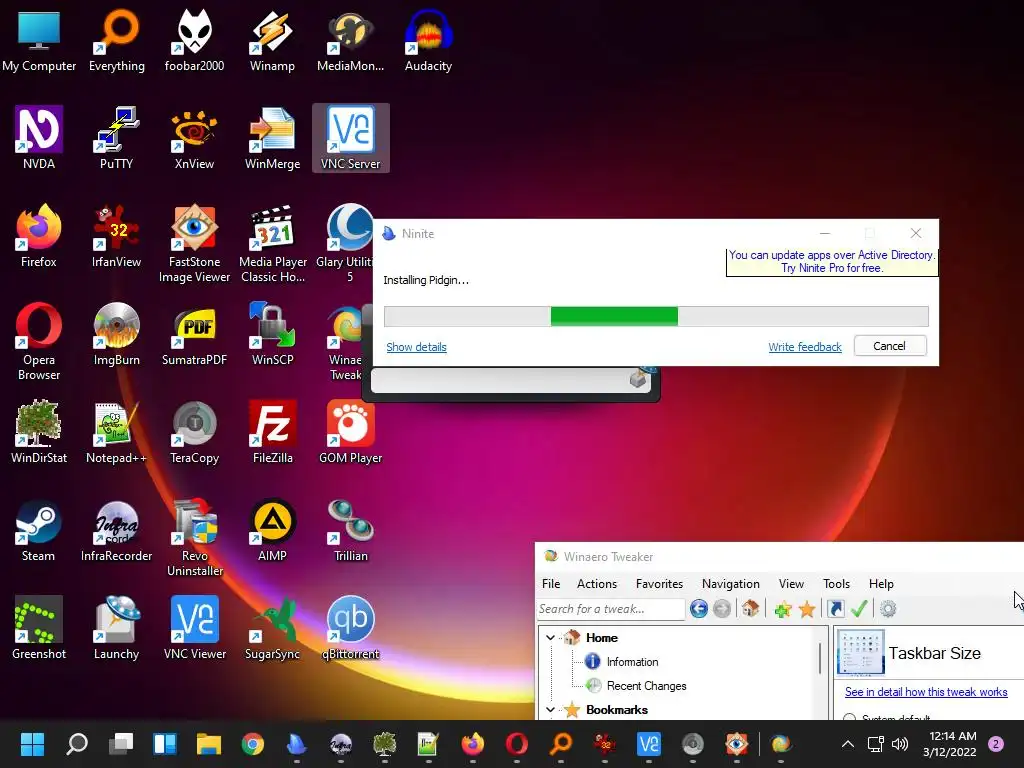Show hidden system tray icons chevron
This screenshot has width=1024, height=768.
click(848, 743)
